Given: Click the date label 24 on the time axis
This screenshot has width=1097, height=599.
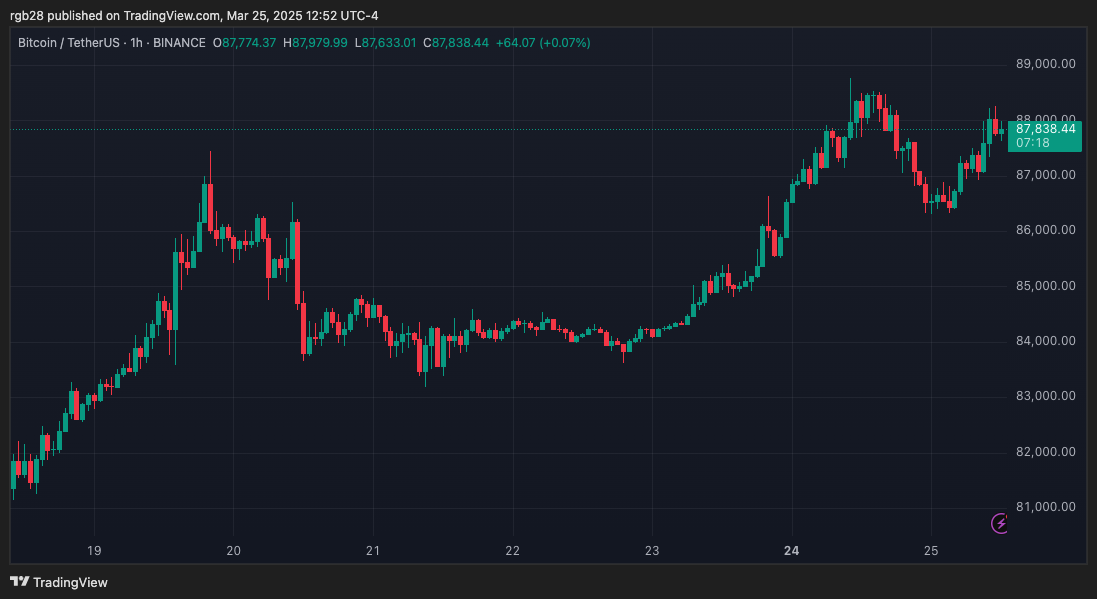Looking at the screenshot, I should [x=791, y=550].
